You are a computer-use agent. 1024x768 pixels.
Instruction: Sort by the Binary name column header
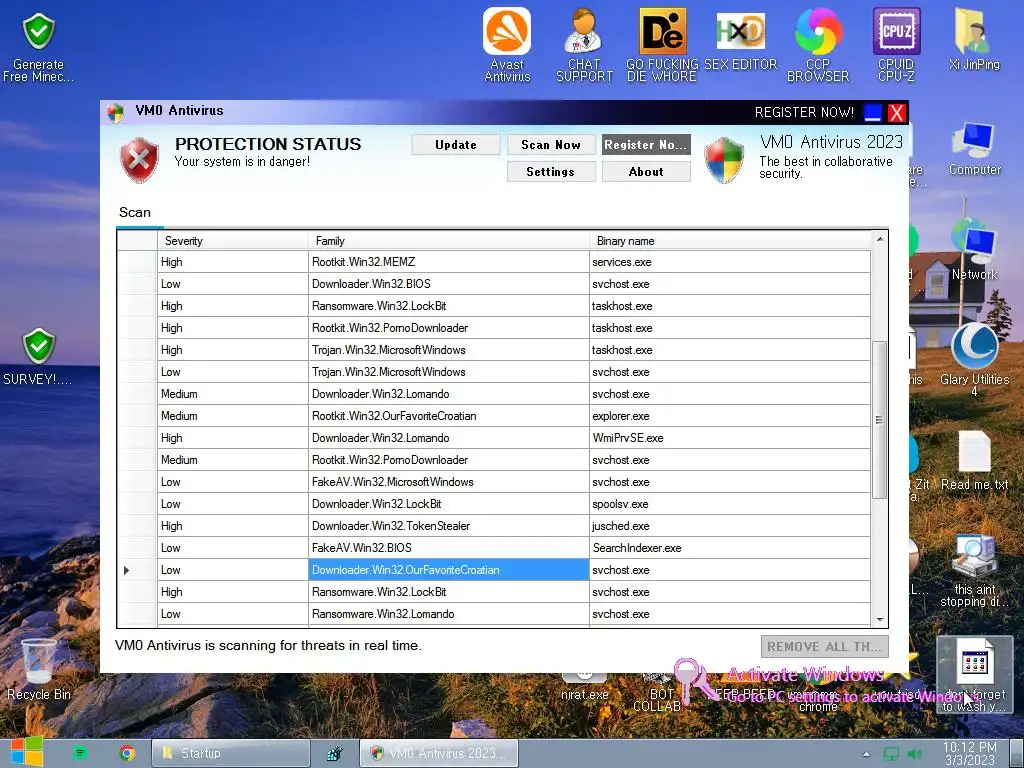(729, 240)
